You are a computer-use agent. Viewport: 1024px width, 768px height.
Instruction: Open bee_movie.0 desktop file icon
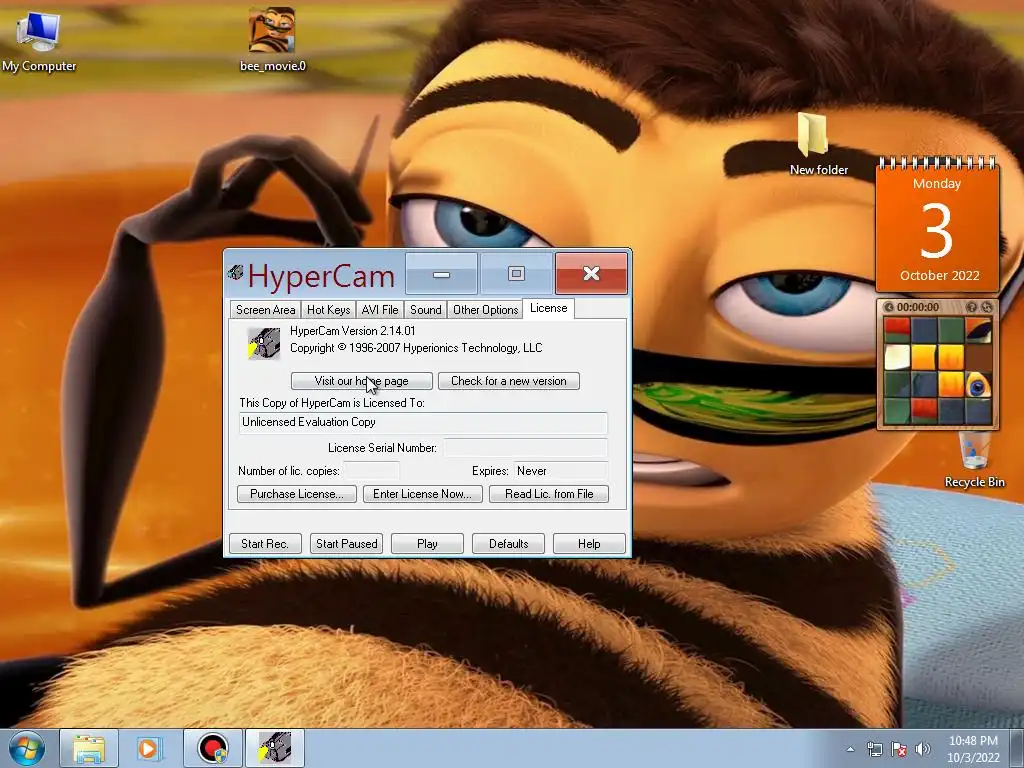[x=272, y=39]
